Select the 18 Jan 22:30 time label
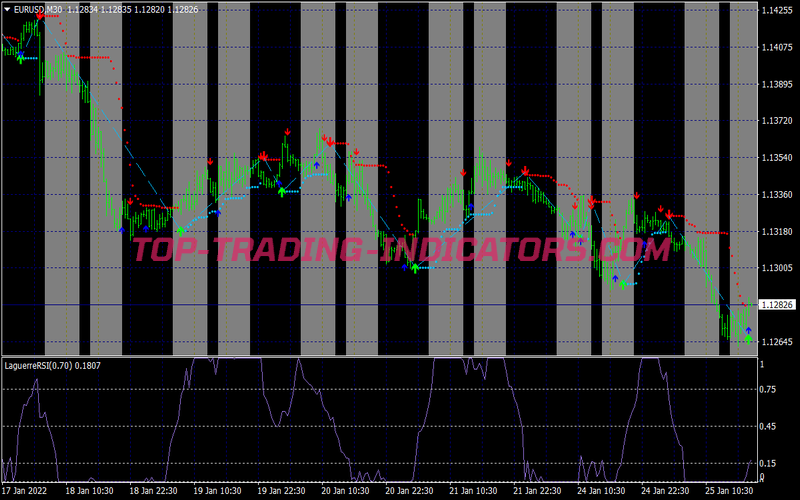The image size is (800, 500). coord(153,491)
